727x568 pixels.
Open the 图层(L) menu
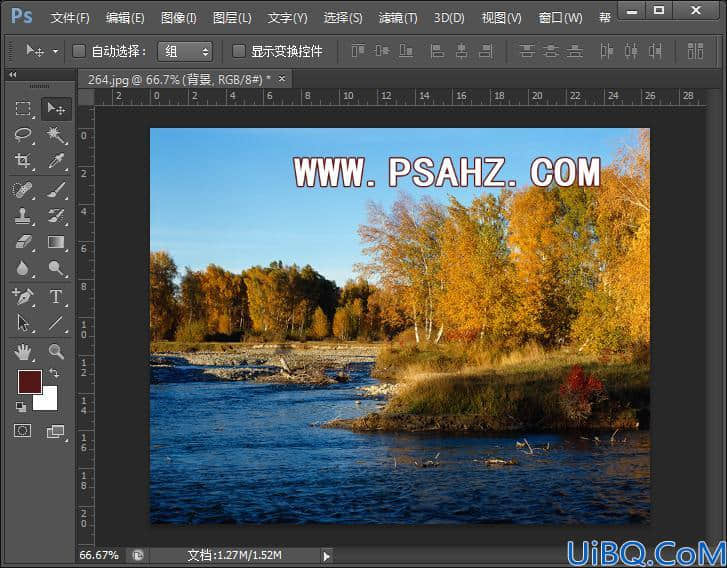[232, 18]
